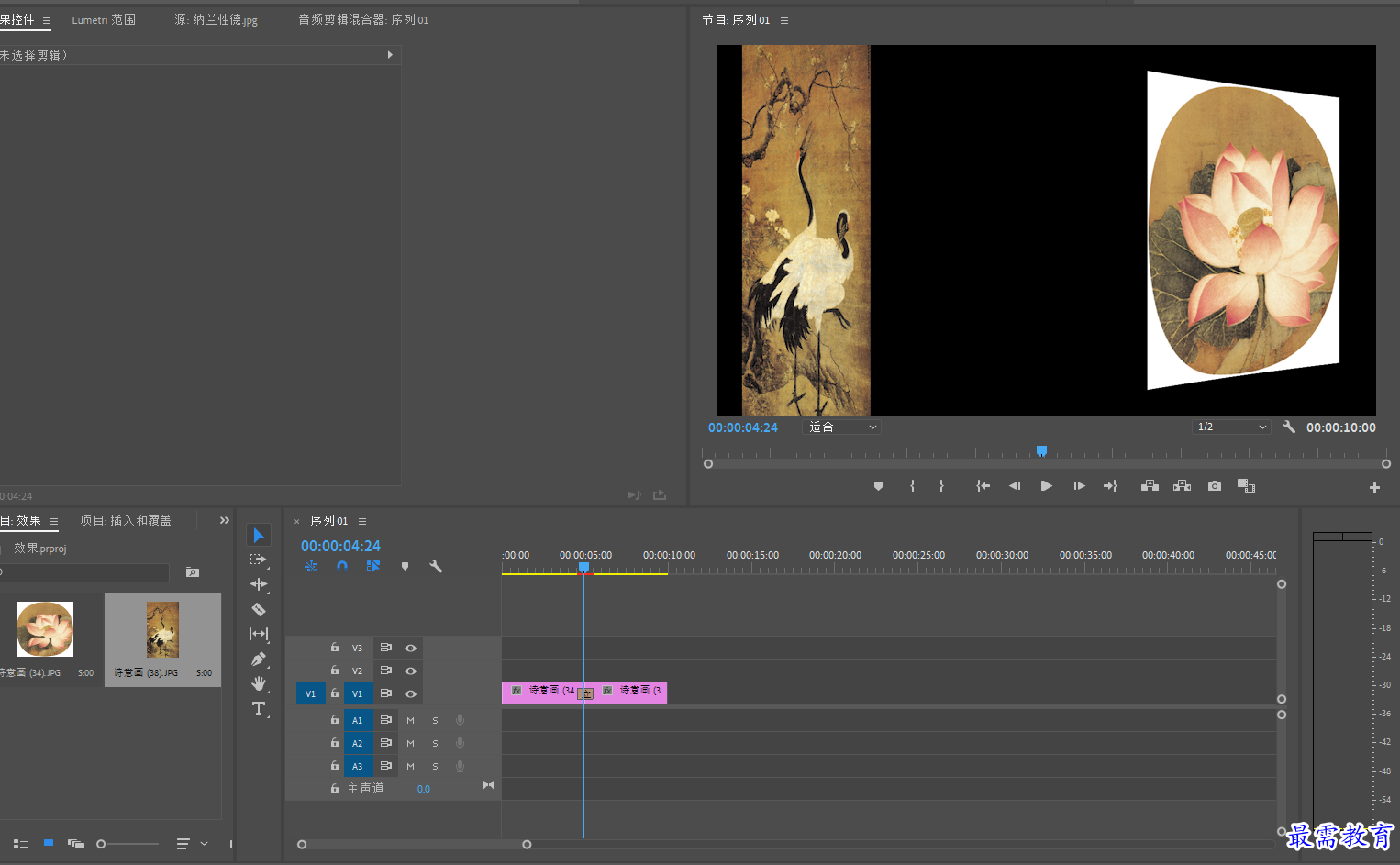The width and height of the screenshot is (1400, 865).
Task: Click the Extract button
Action: point(1183,486)
